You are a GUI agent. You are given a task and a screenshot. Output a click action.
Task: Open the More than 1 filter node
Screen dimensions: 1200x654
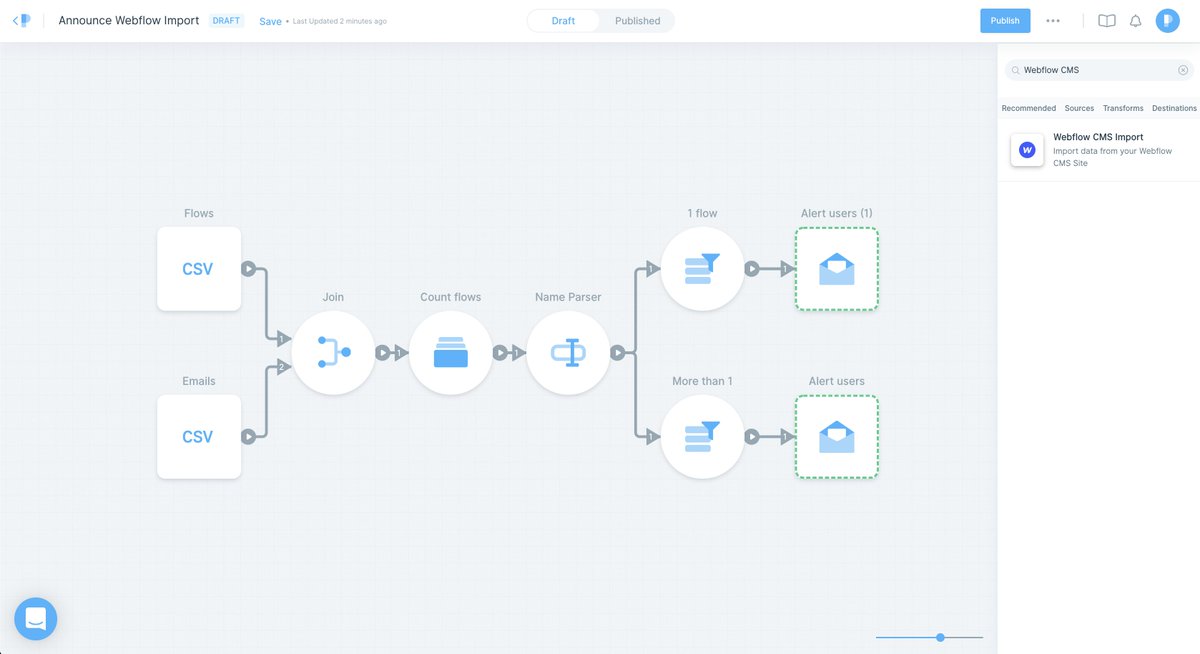click(703, 436)
